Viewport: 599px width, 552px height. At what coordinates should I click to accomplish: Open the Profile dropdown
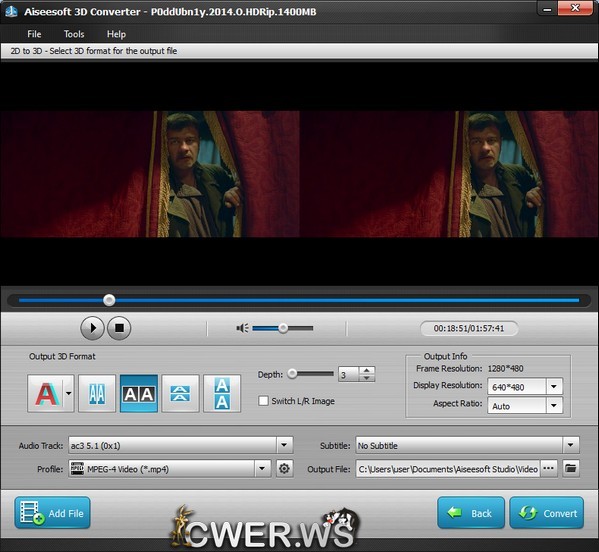point(262,469)
